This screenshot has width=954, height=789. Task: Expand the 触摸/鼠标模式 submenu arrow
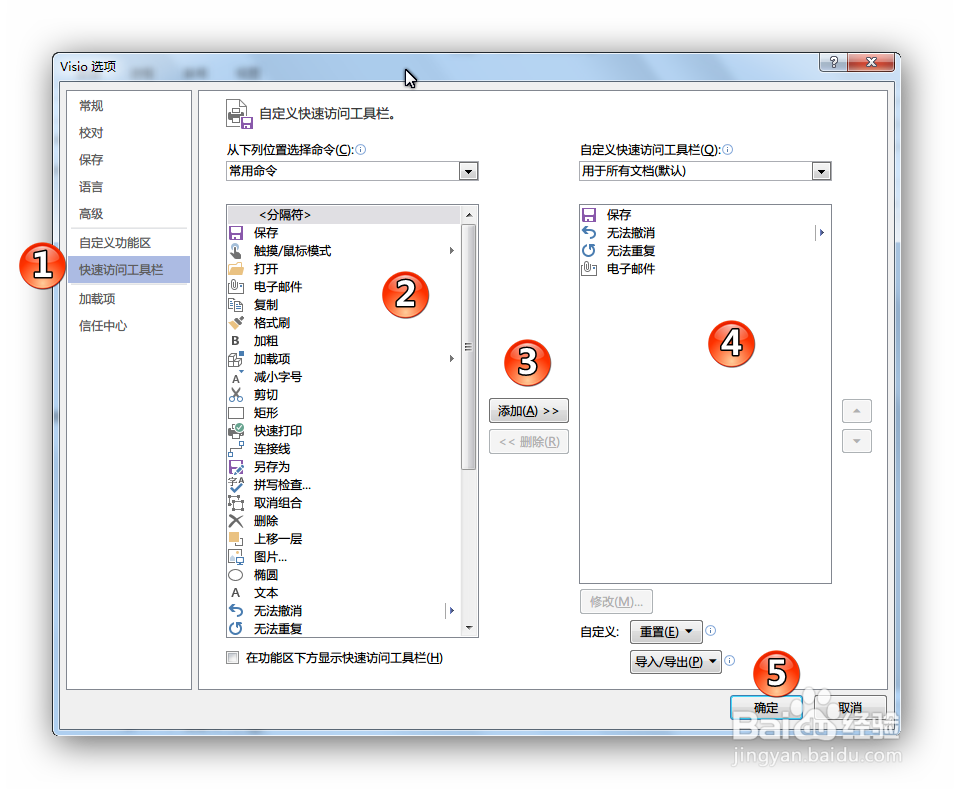(x=451, y=251)
